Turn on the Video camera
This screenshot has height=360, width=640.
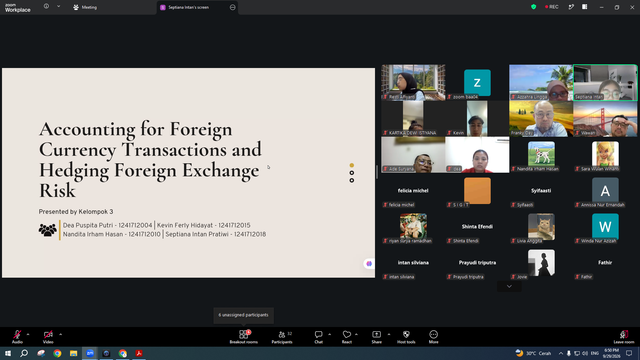pyautogui.click(x=48, y=335)
